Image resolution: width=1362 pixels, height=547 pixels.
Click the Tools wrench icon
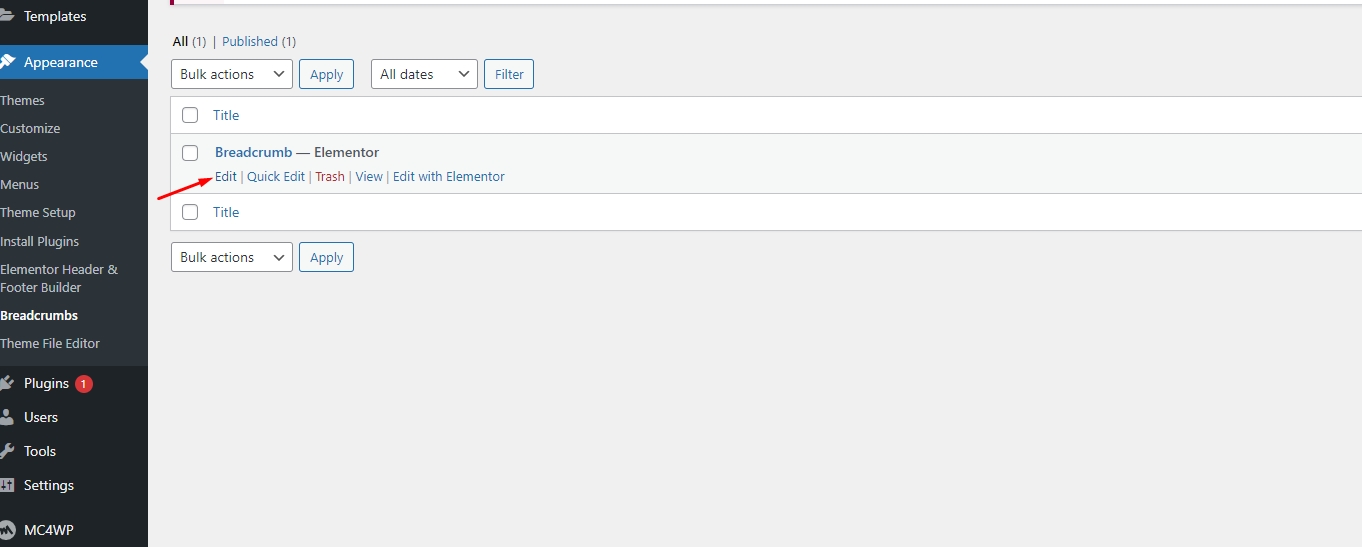coord(7,451)
